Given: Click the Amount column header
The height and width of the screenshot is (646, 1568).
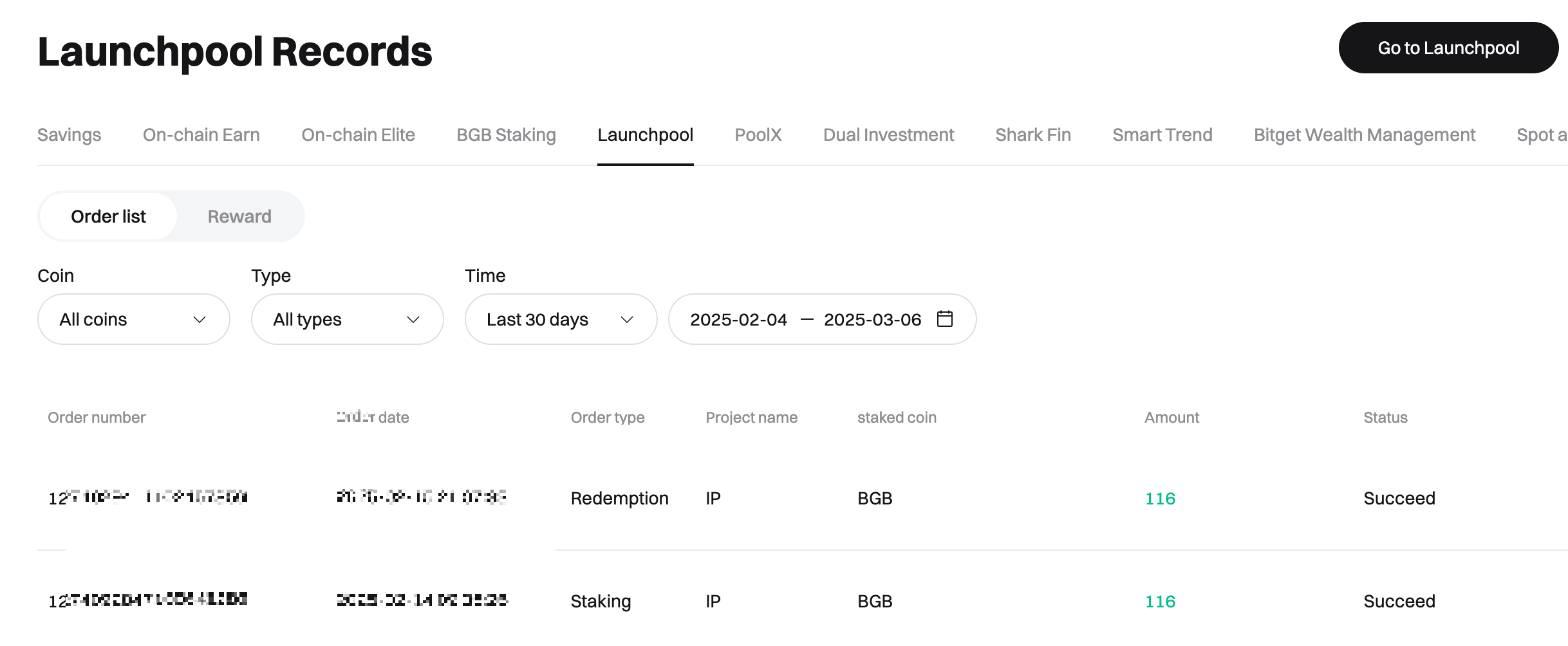Looking at the screenshot, I should click(x=1171, y=418).
